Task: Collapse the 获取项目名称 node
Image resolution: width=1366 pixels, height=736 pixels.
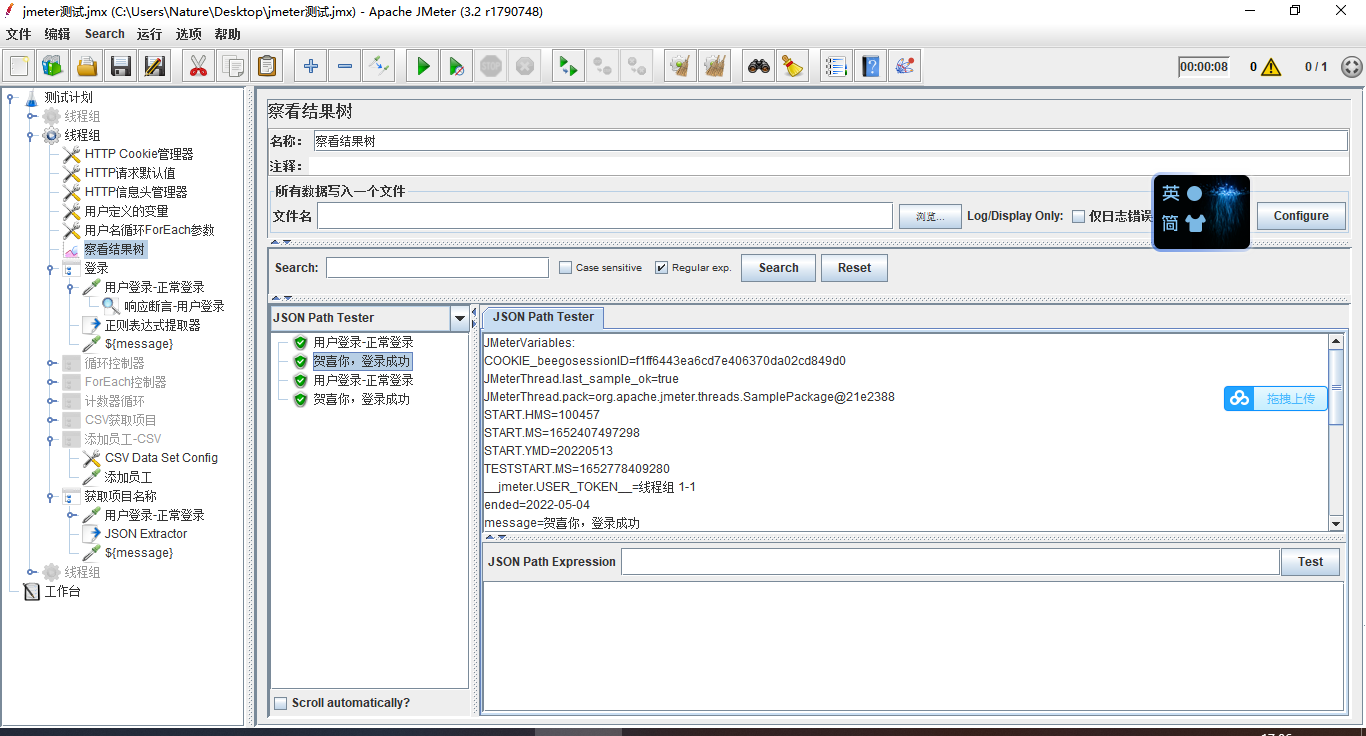Action: [x=51, y=496]
